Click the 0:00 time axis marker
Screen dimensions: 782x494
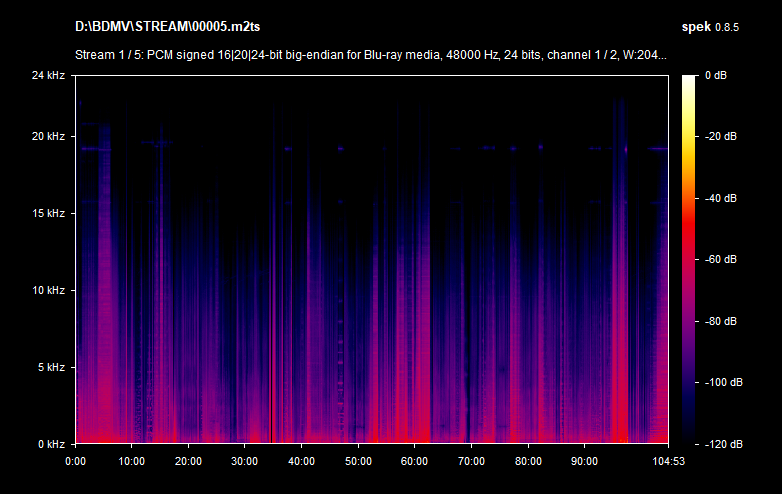coord(75,461)
